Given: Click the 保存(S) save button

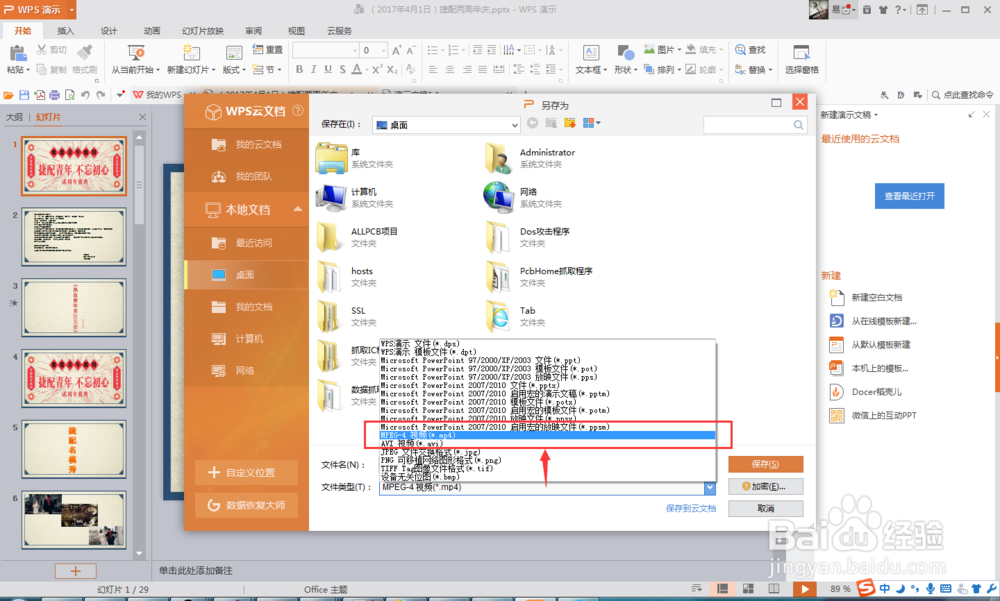Looking at the screenshot, I should 765,464.
